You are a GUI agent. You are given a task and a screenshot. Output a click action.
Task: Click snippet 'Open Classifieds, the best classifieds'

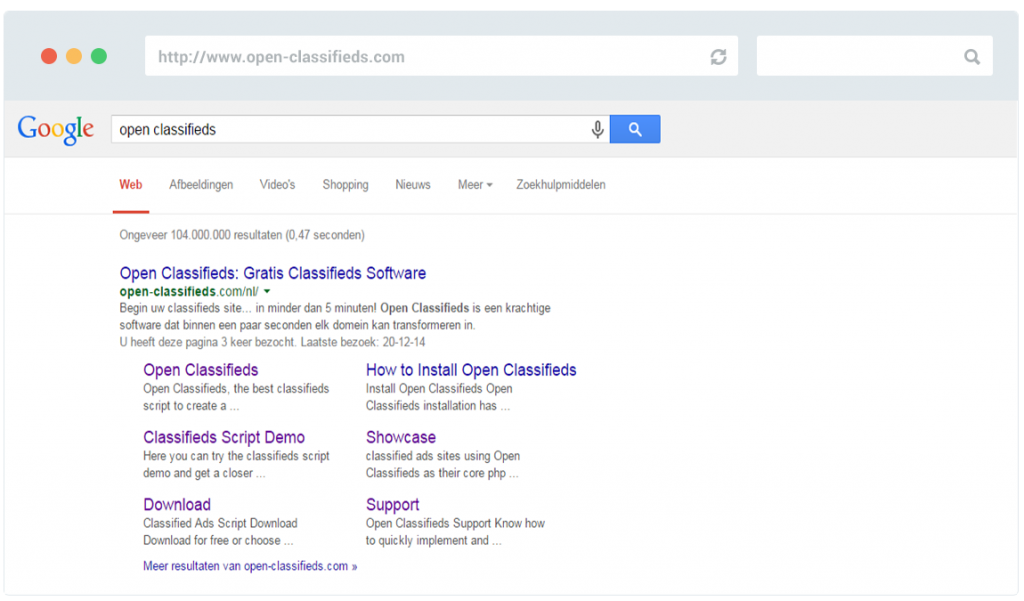(x=236, y=388)
